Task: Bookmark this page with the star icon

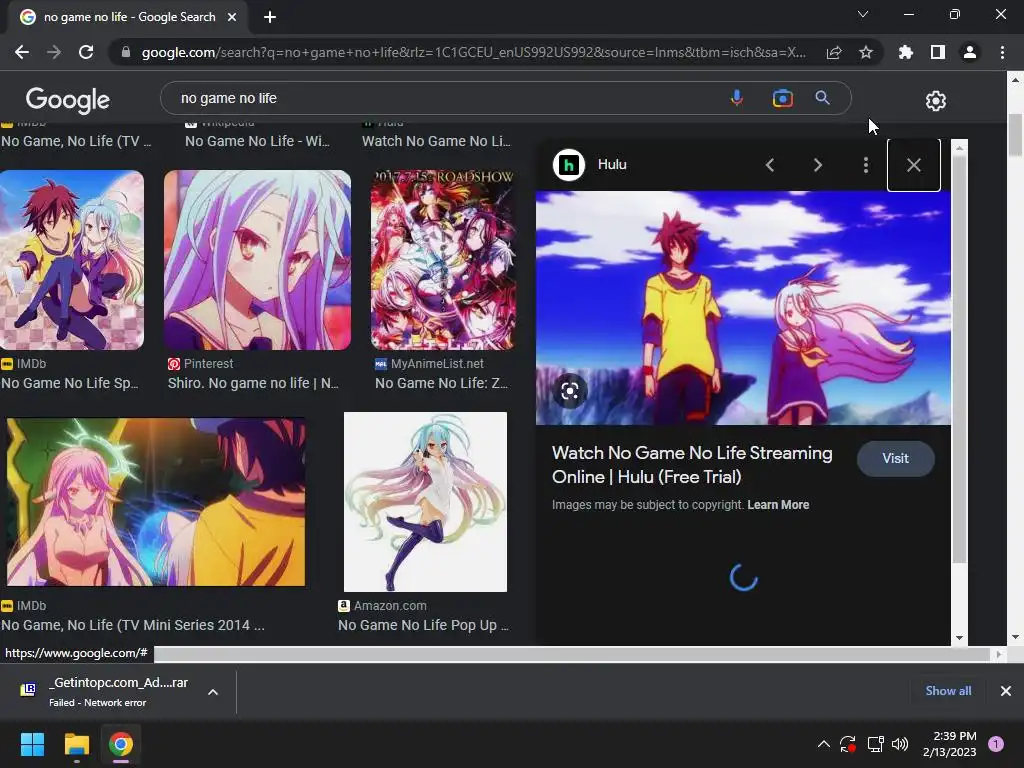Action: tap(866, 52)
